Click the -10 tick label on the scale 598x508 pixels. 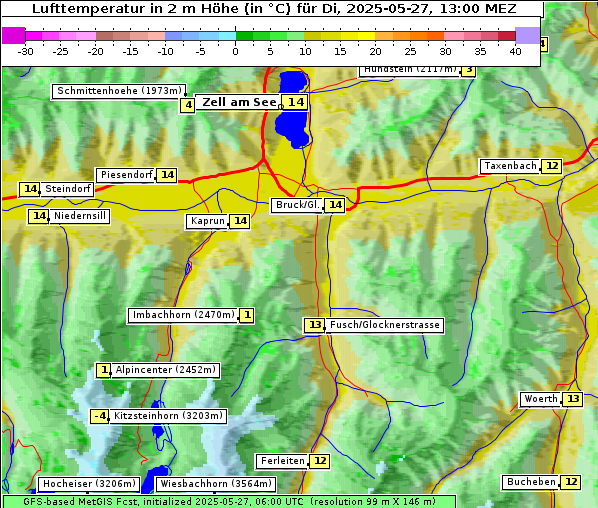tap(165, 51)
